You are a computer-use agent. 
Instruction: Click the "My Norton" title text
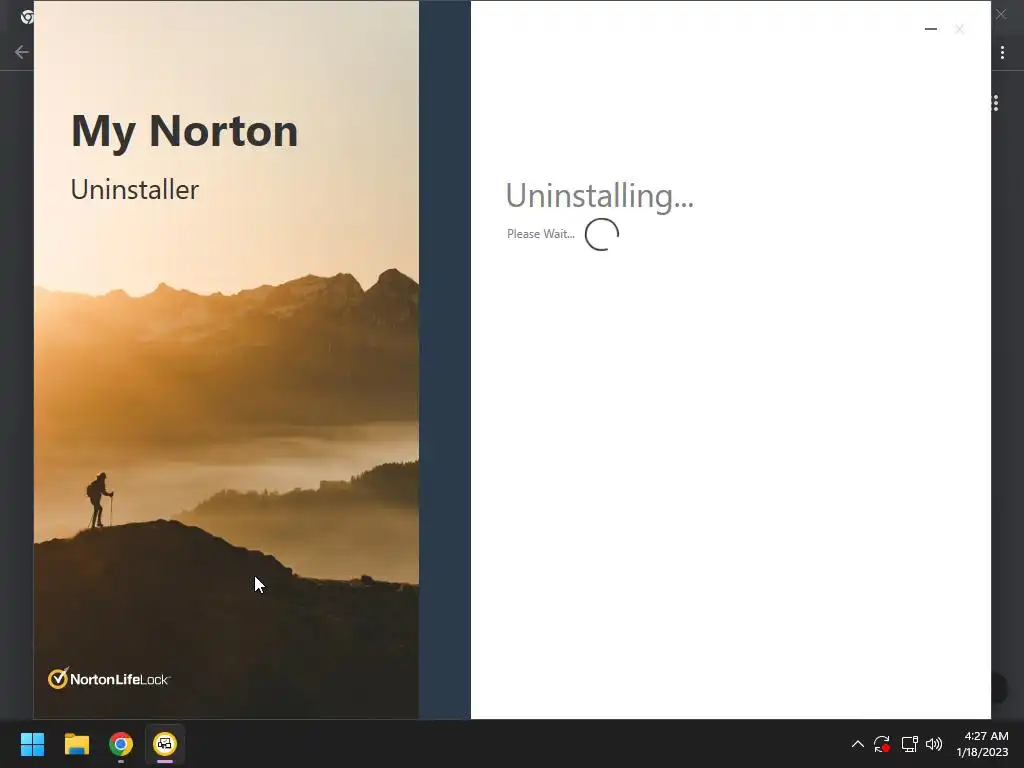[x=185, y=133]
